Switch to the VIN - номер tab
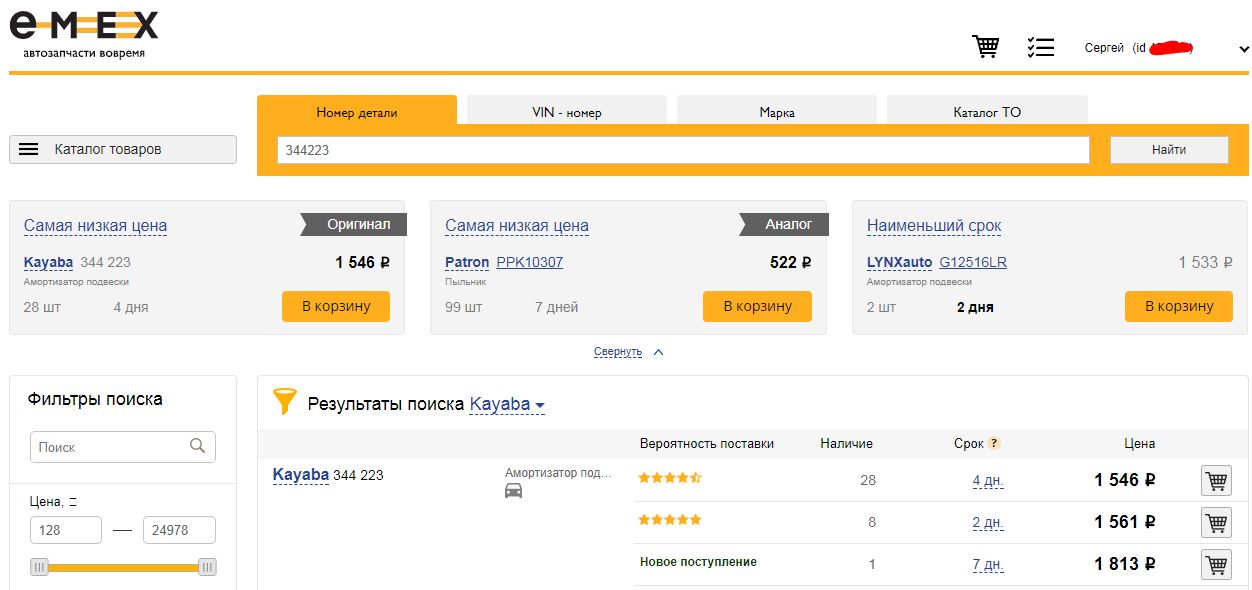 point(566,112)
